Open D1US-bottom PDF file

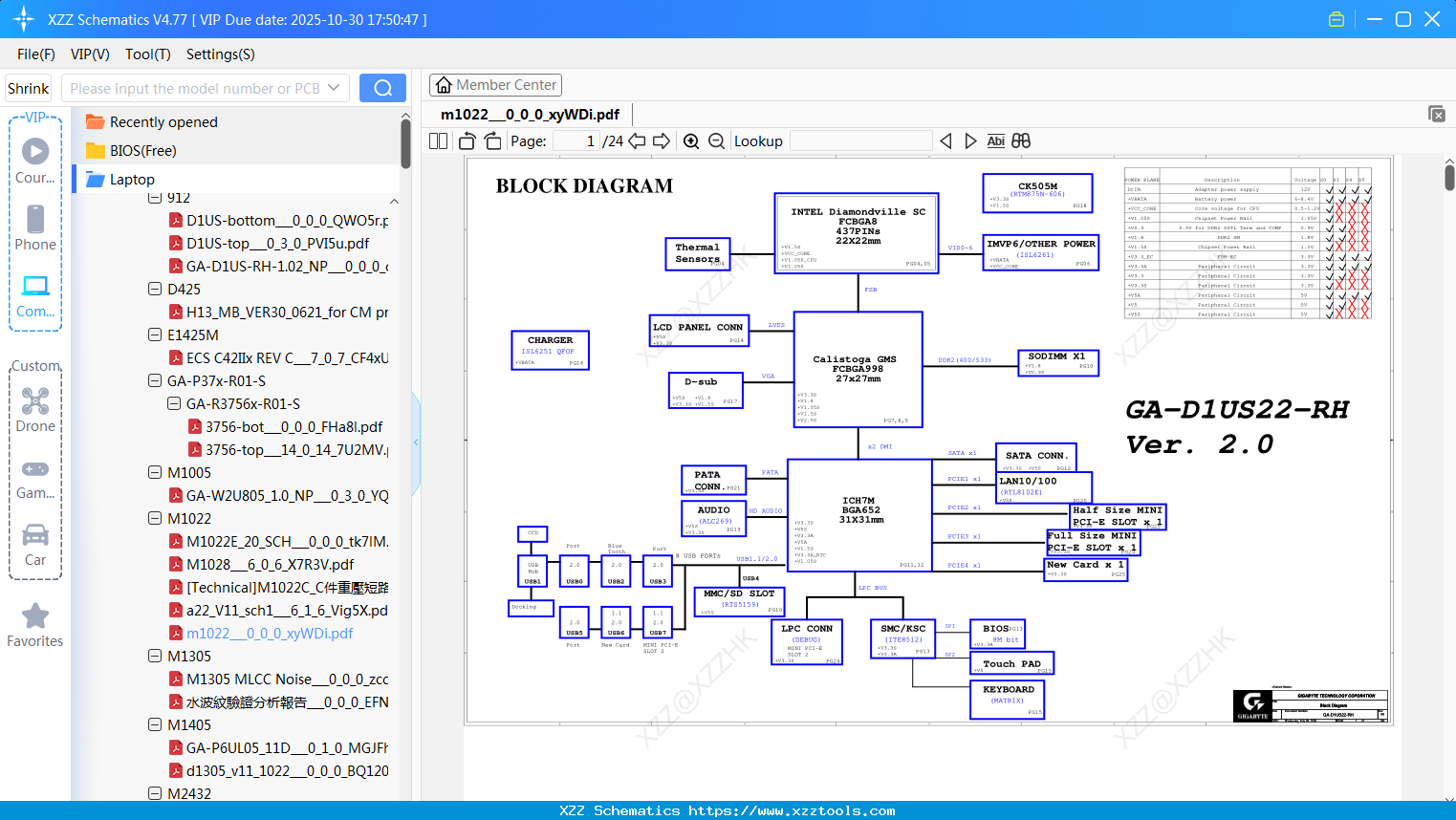pyautogui.click(x=278, y=220)
